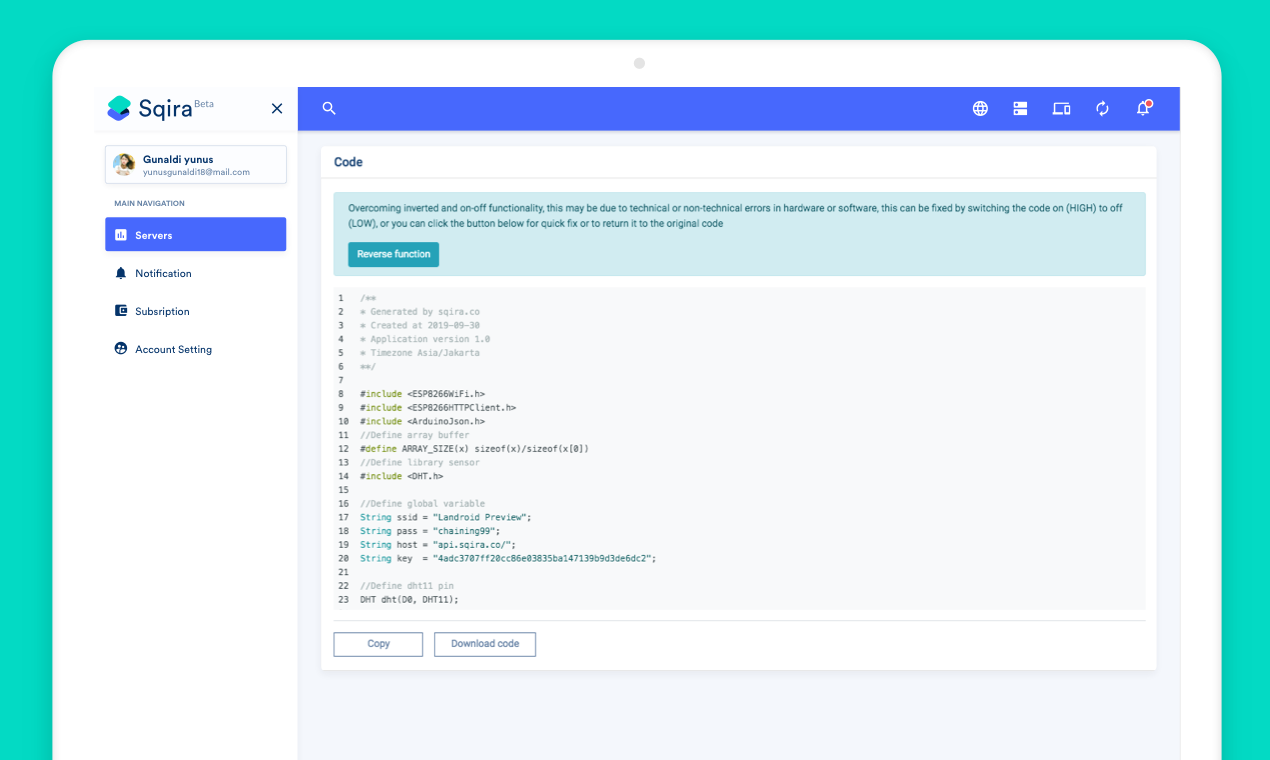Image resolution: width=1270 pixels, height=760 pixels.
Task: Click the bell icon next to Notification
Action: coord(121,272)
